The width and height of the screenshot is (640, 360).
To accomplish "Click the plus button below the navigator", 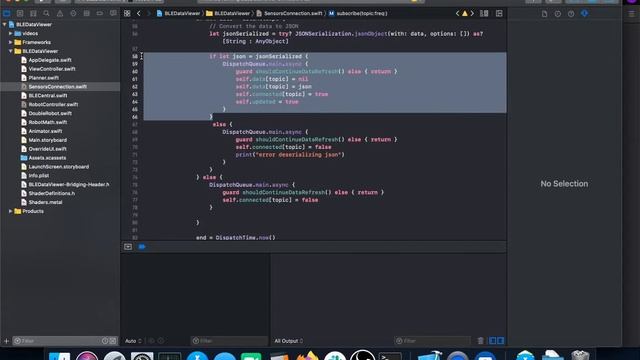I will coord(7,341).
